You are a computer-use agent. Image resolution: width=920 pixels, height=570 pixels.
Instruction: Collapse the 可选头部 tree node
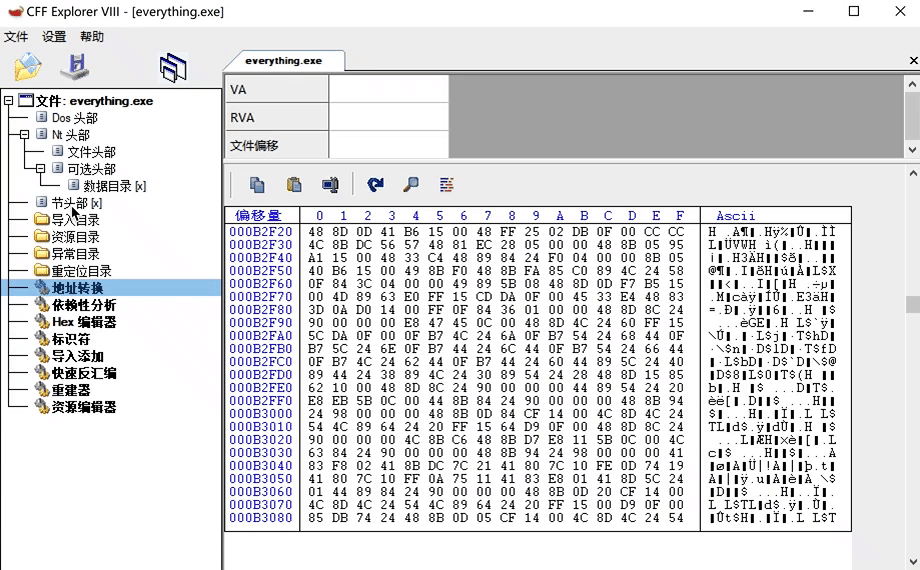(x=41, y=169)
